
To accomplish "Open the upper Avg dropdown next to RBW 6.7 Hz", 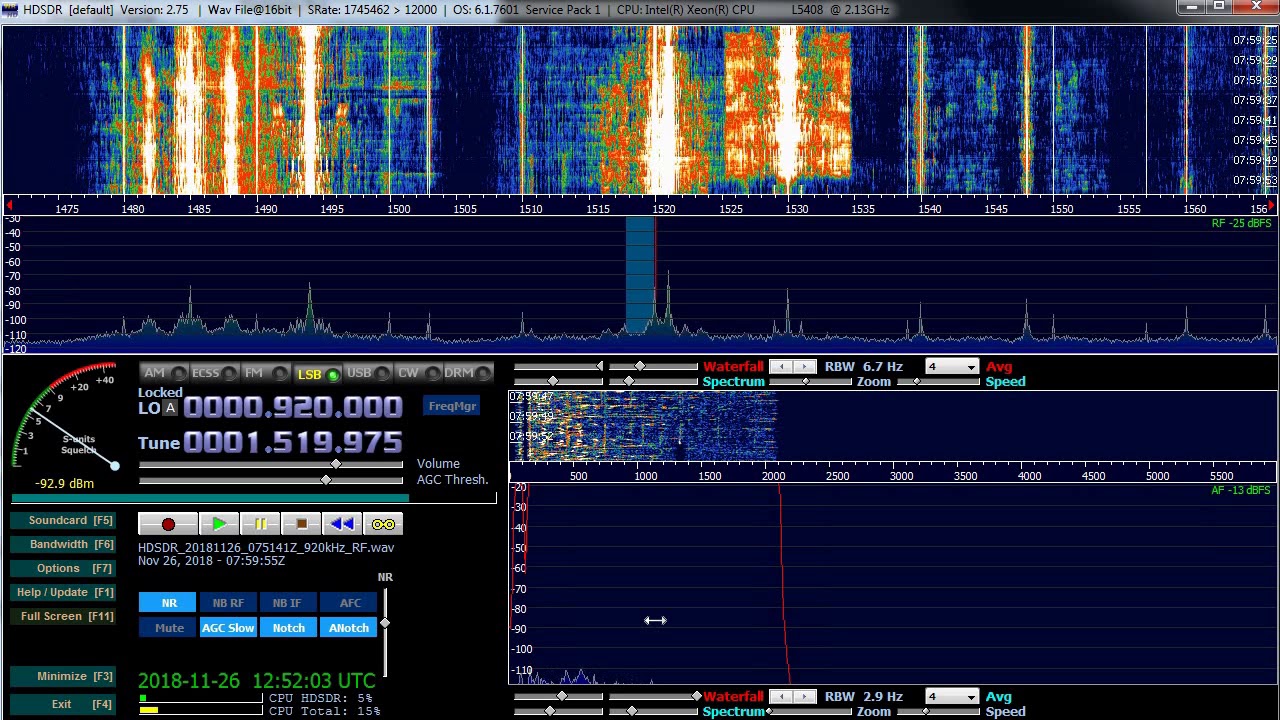I will [952, 367].
